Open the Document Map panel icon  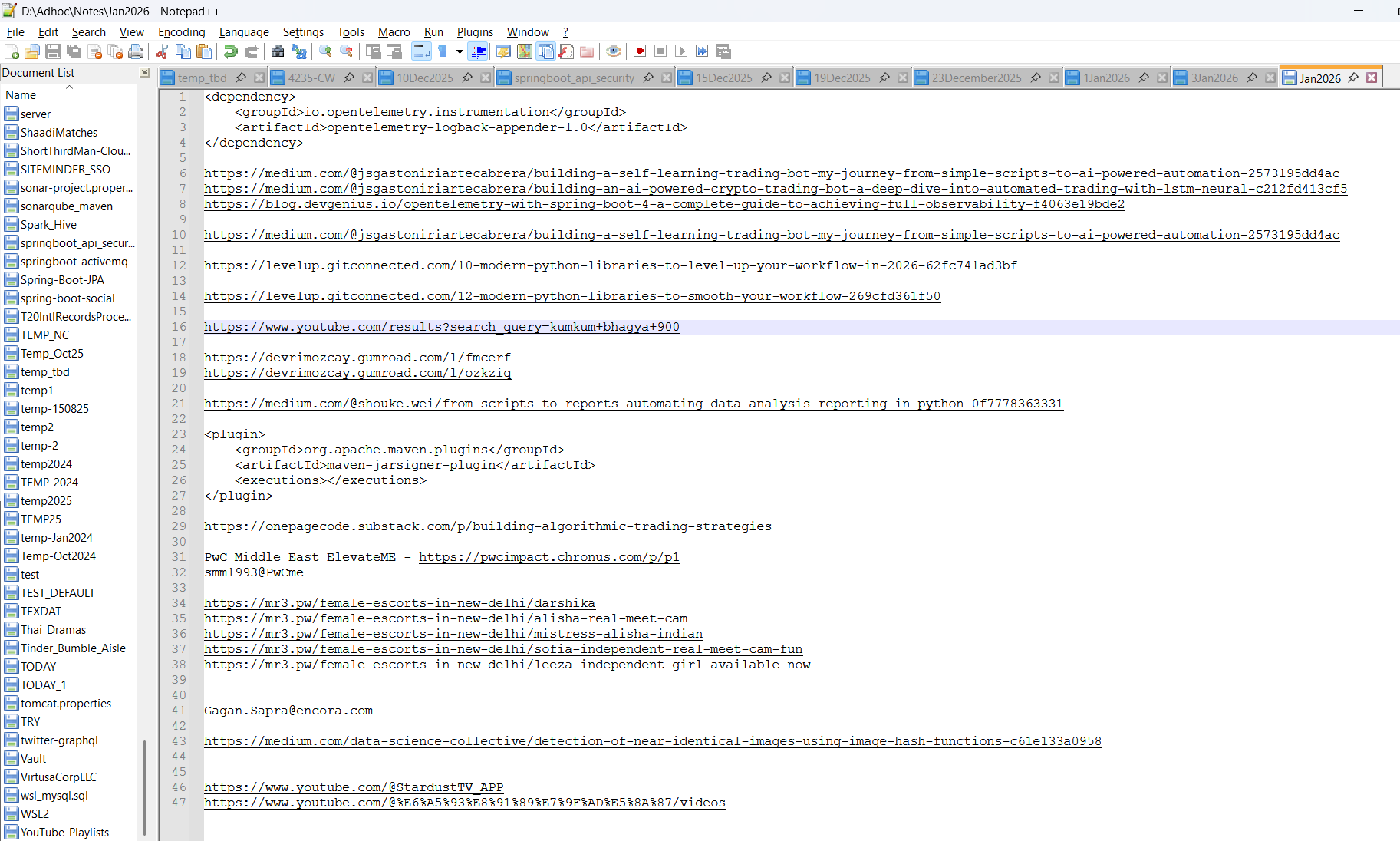(x=524, y=51)
